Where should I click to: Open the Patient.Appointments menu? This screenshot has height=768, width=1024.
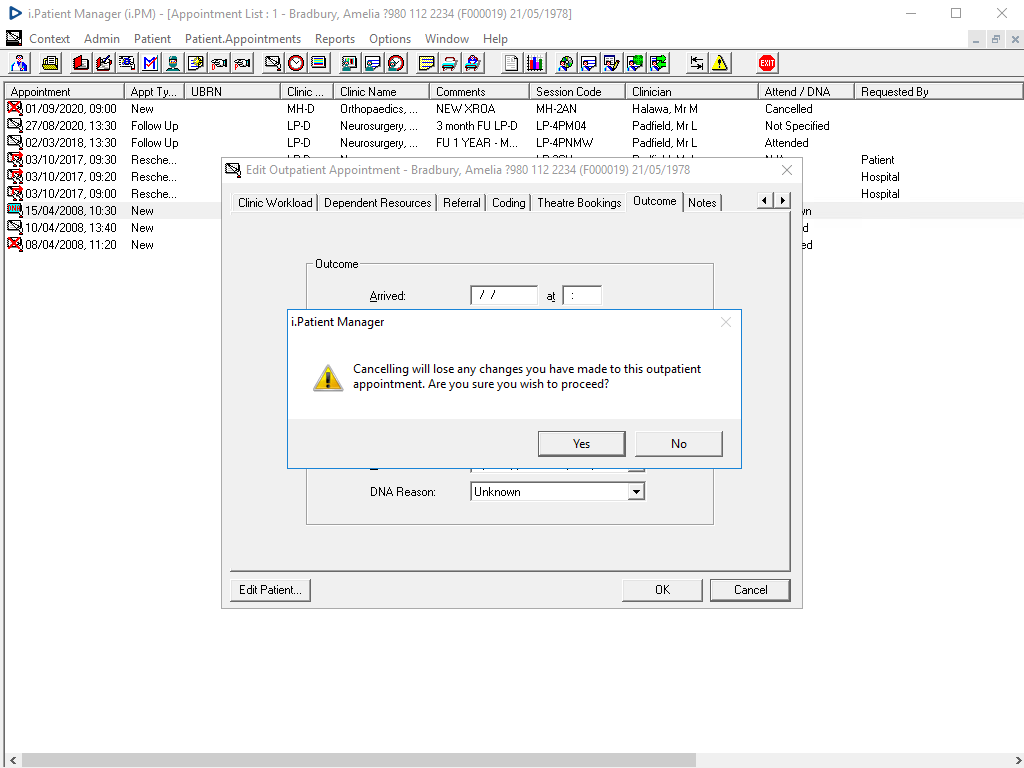[243, 39]
